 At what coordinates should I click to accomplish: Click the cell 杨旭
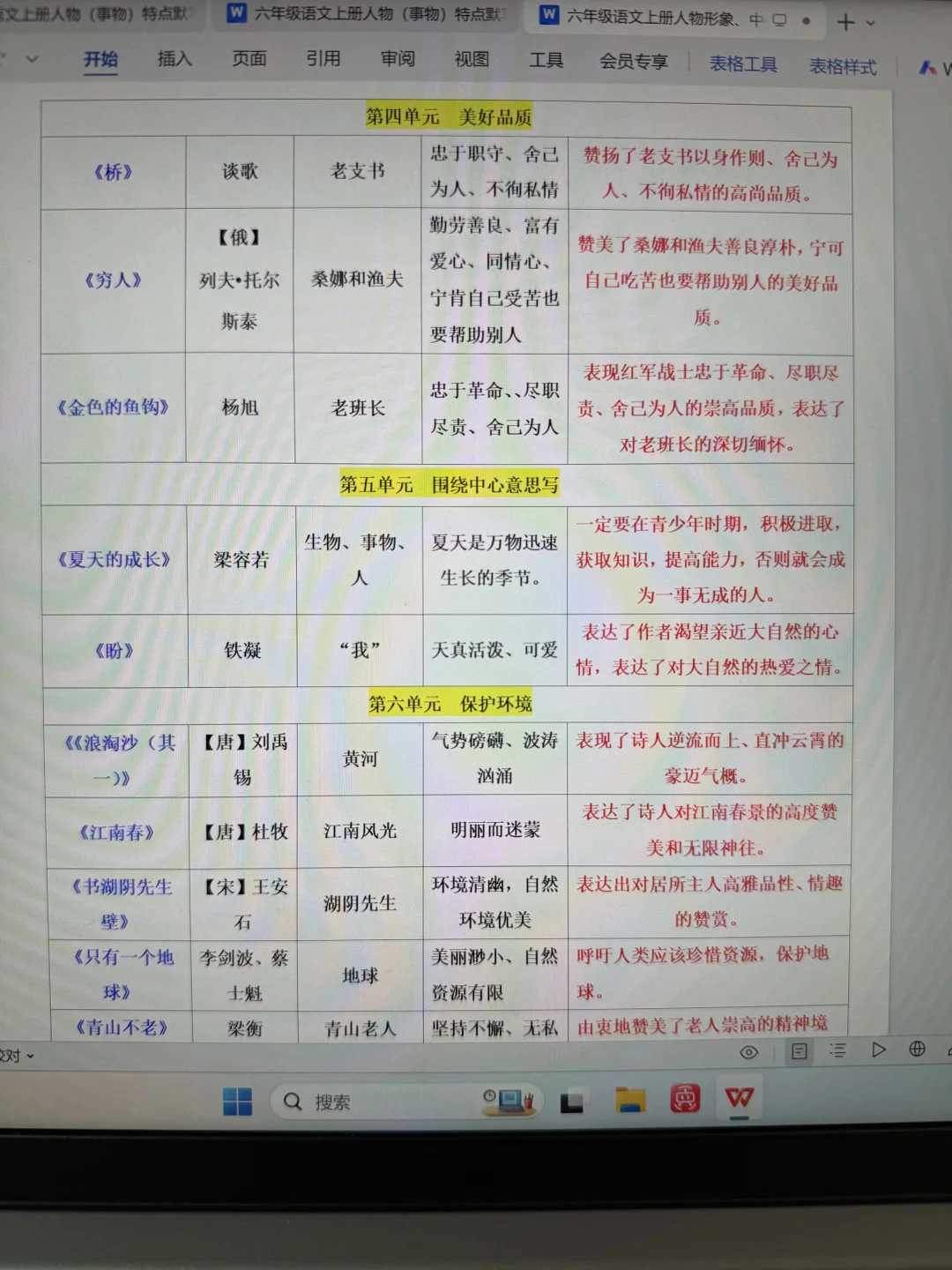pyautogui.click(x=240, y=407)
